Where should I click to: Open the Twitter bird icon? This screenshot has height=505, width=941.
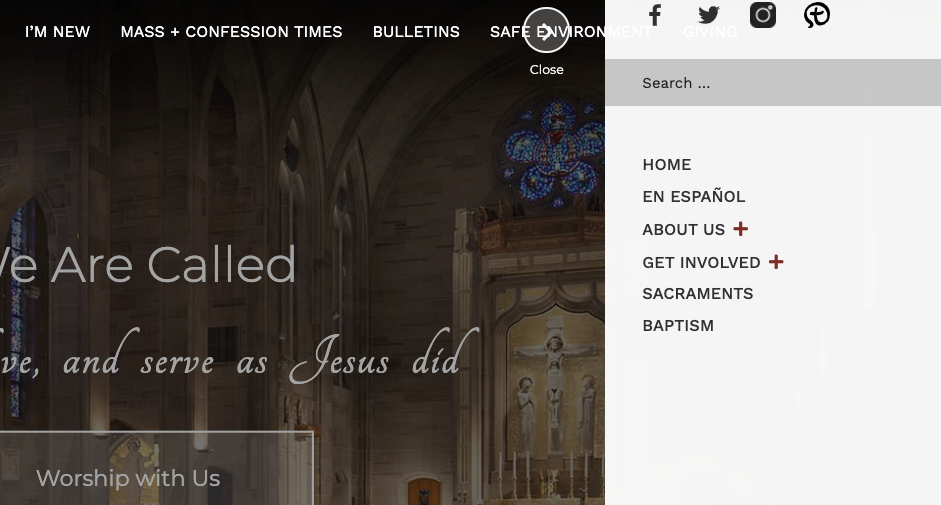coord(709,15)
